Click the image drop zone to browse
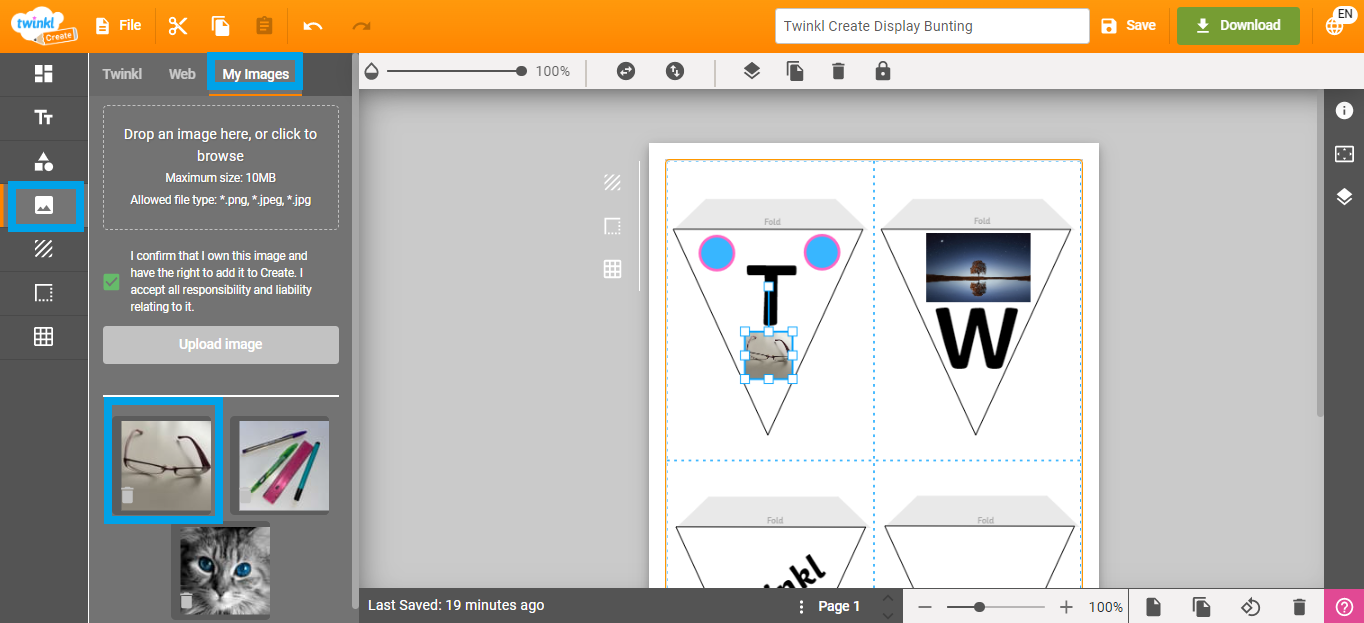This screenshot has height=623, width=1364. pyautogui.click(x=221, y=167)
